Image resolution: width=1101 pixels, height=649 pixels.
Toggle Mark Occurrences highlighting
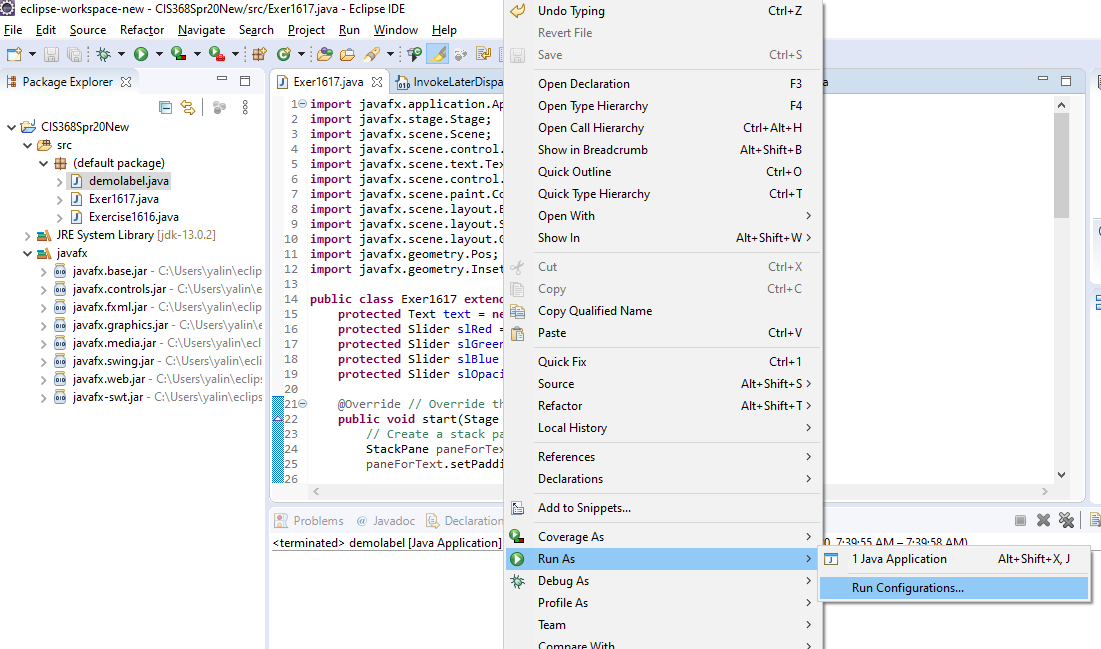click(437, 55)
